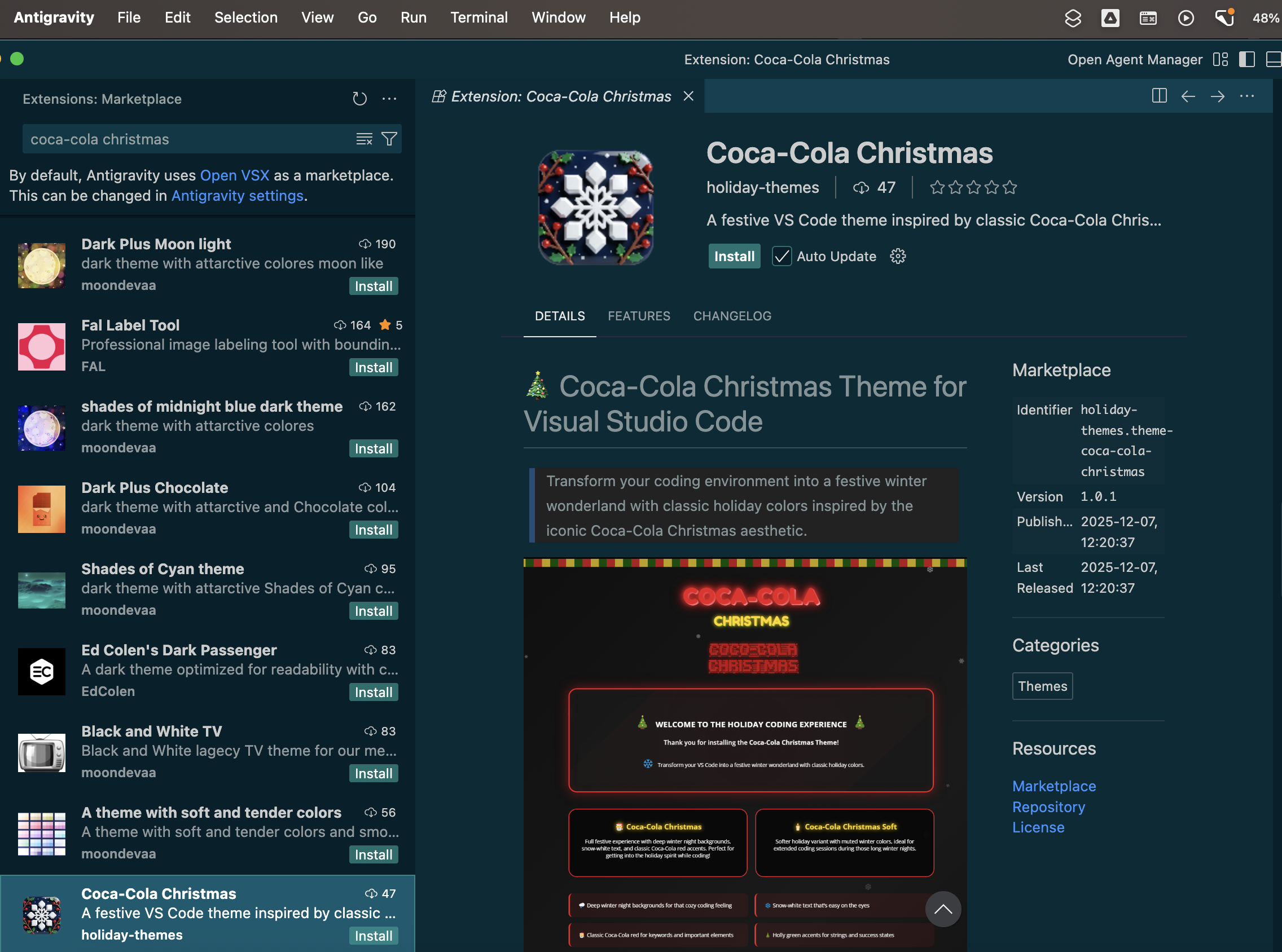Click Black and White TV icon
Image resolution: width=1282 pixels, height=952 pixels.
coord(42,752)
